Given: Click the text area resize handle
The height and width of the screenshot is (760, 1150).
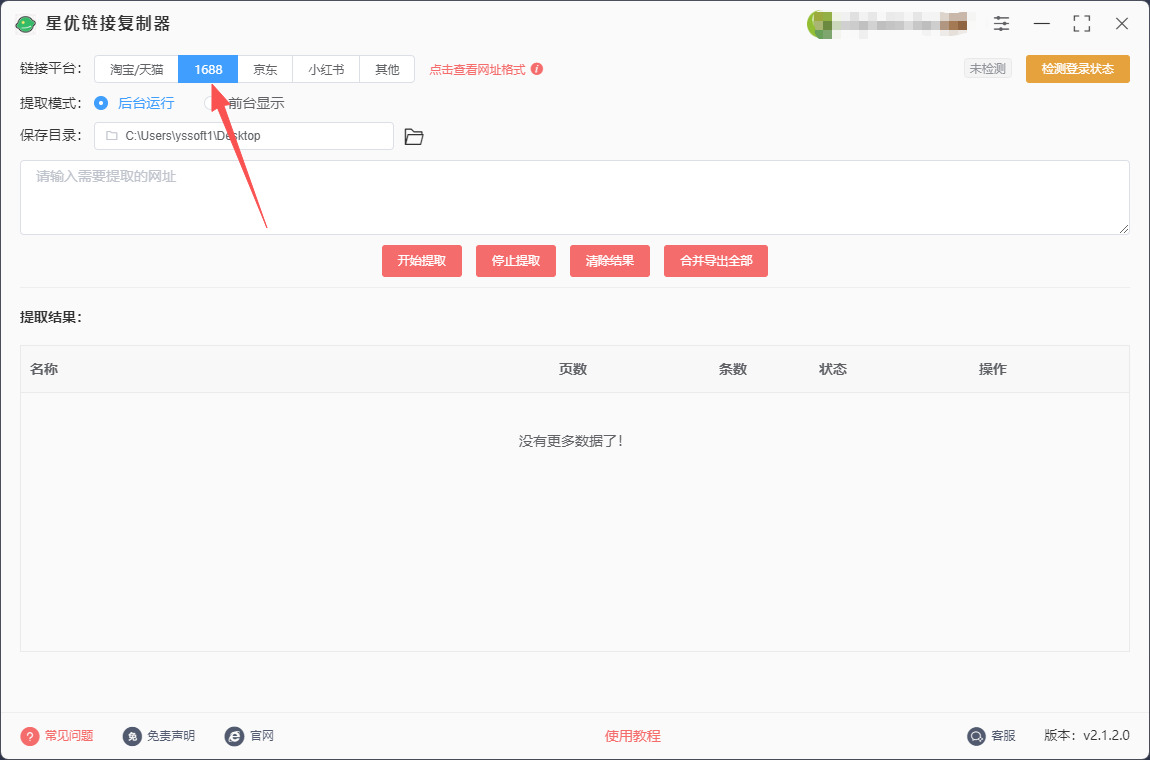Looking at the screenshot, I should pyautogui.click(x=1124, y=230).
